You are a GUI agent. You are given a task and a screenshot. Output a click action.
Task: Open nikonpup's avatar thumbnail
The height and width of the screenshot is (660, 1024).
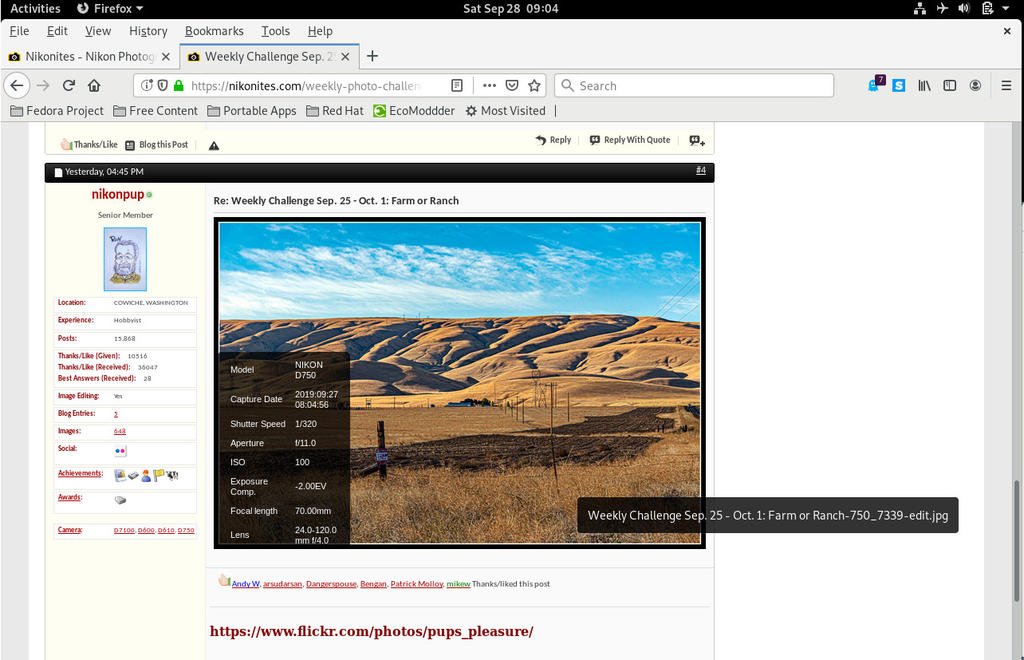tap(125, 259)
